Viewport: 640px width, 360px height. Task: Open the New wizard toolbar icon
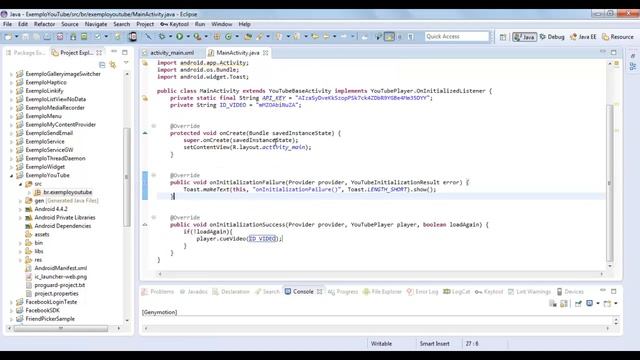[8, 37]
